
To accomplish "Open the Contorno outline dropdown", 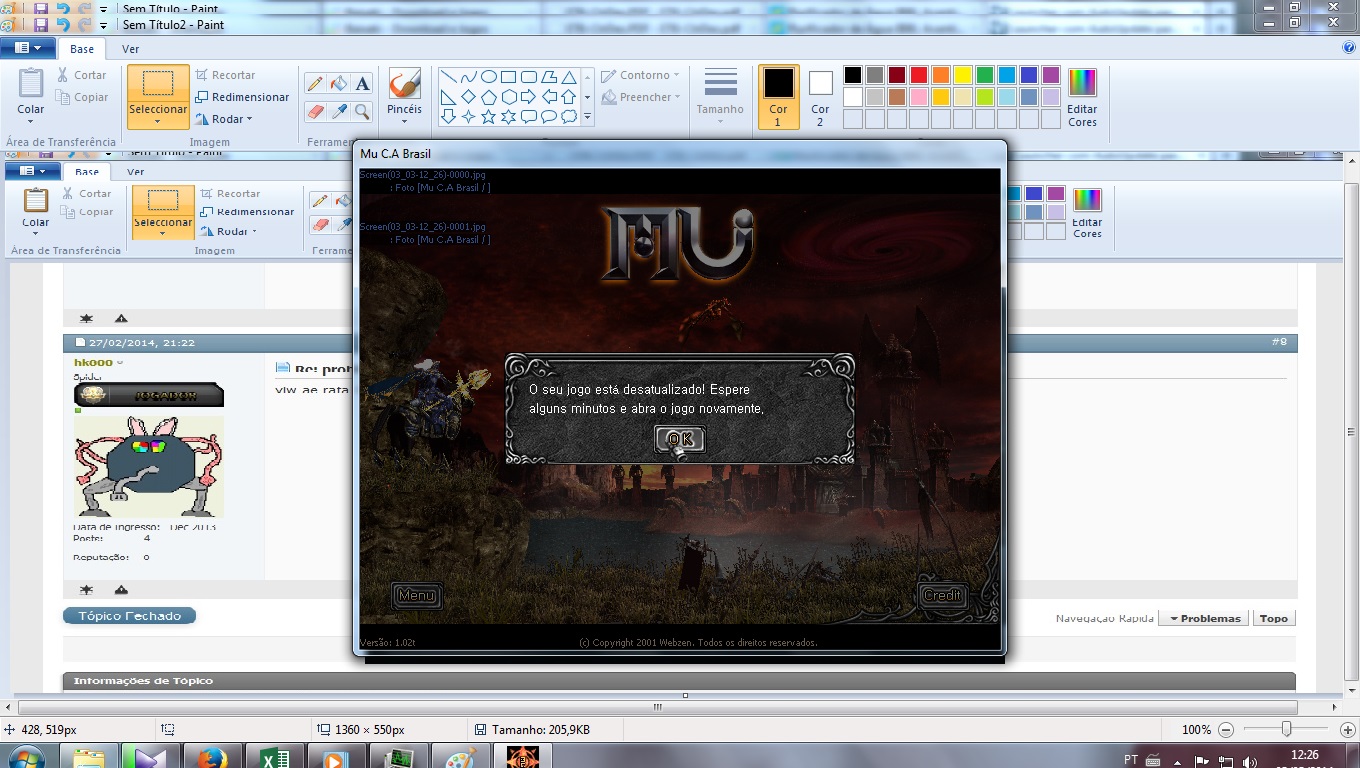I will [x=640, y=75].
